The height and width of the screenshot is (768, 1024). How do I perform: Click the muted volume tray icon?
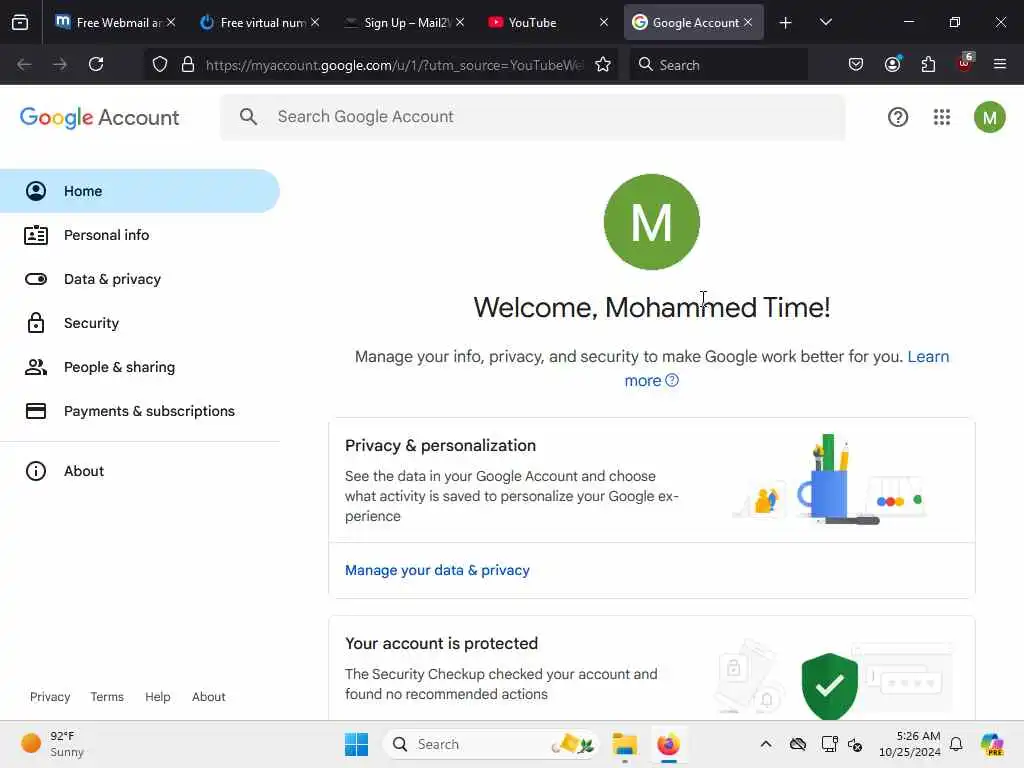click(855, 744)
